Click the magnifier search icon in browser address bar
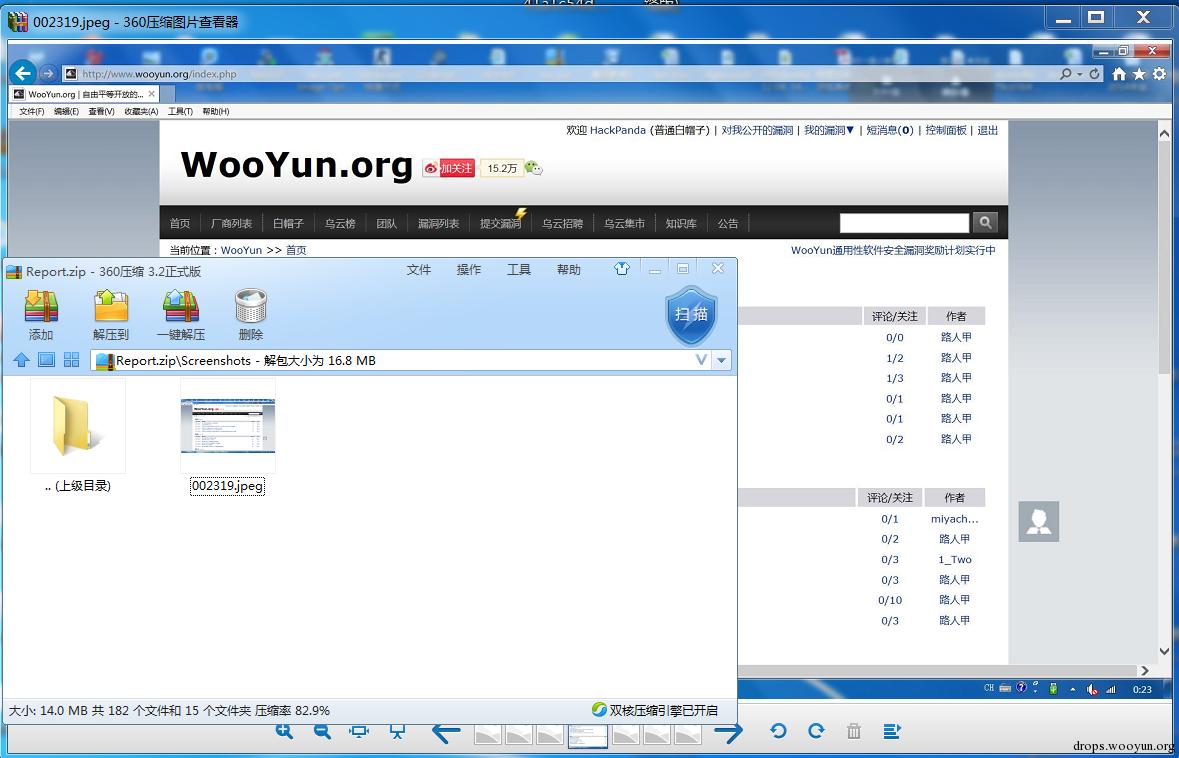This screenshot has height=758, width=1179. click(x=1065, y=74)
